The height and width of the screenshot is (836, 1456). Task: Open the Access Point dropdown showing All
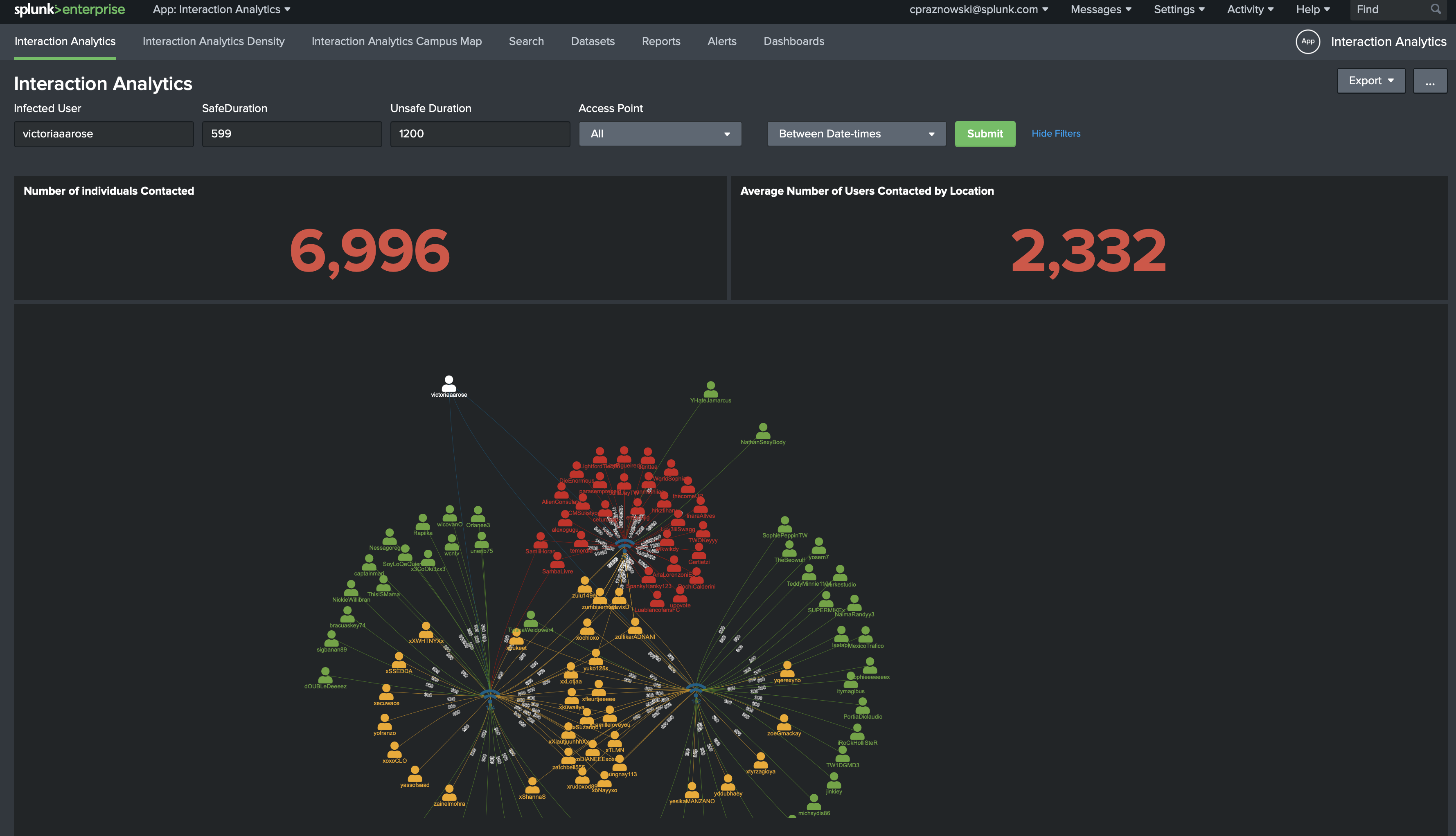click(x=659, y=134)
